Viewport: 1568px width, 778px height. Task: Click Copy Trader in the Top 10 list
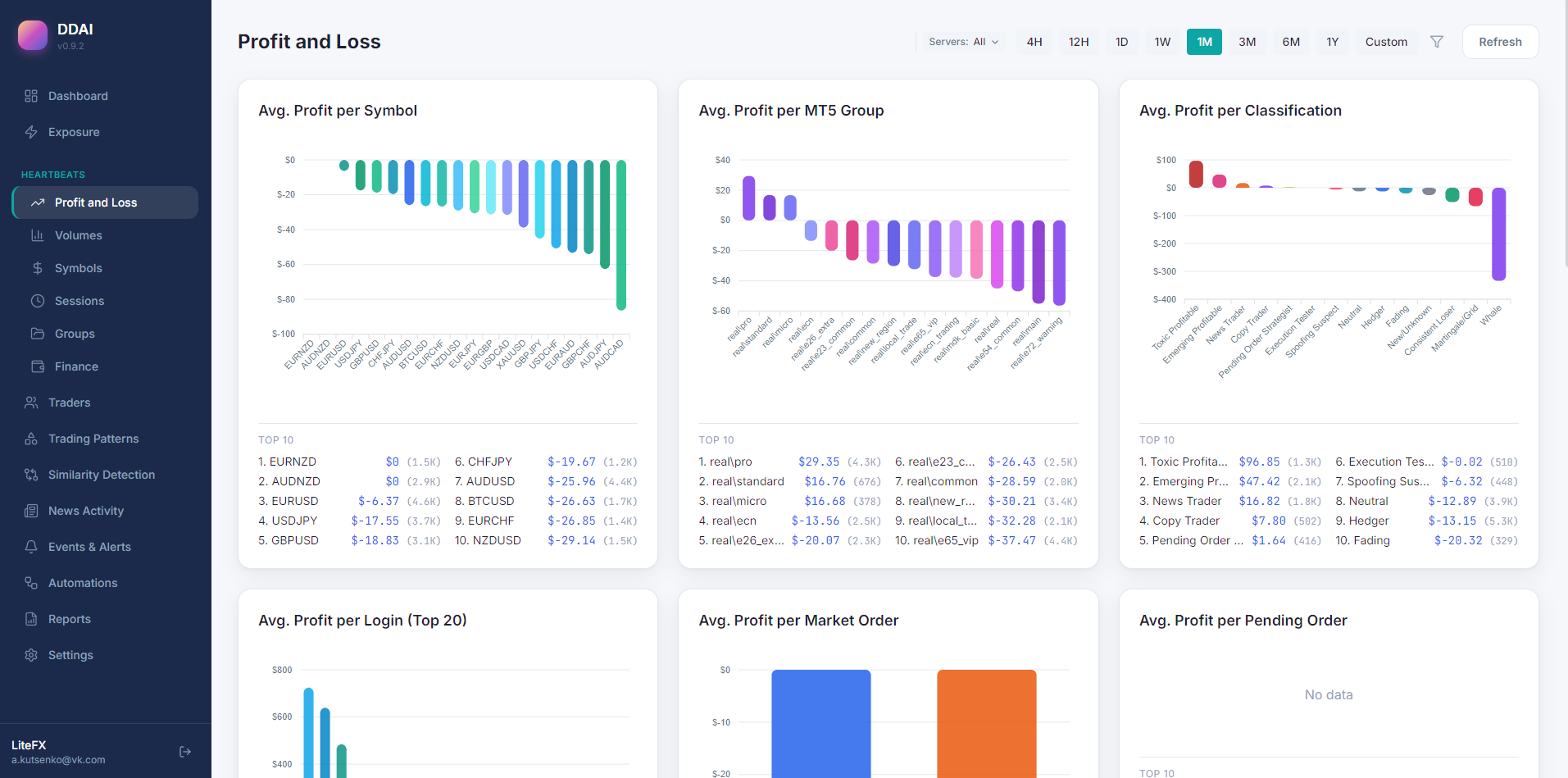tap(1186, 521)
